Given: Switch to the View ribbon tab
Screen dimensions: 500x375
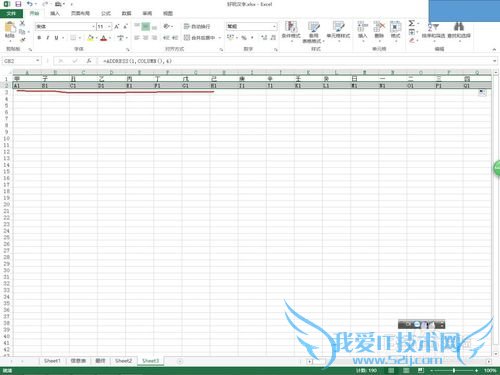Looking at the screenshot, I should (x=168, y=13).
